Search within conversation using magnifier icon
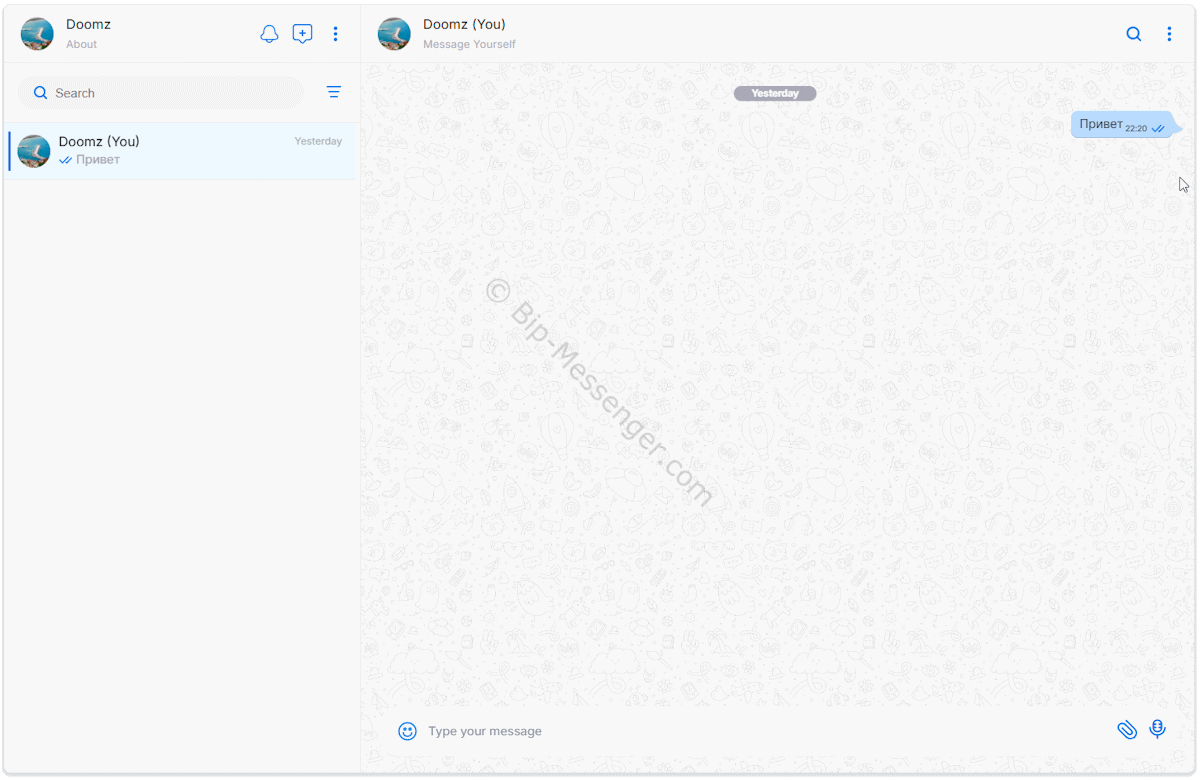1200x780 pixels. tap(1134, 34)
